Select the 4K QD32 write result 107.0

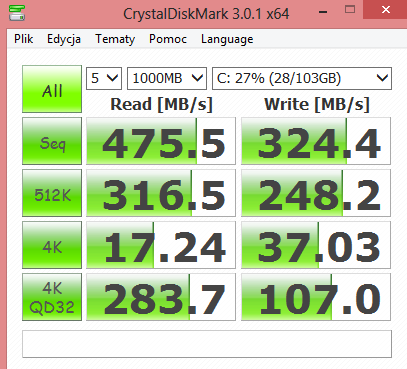pyautogui.click(x=316, y=297)
